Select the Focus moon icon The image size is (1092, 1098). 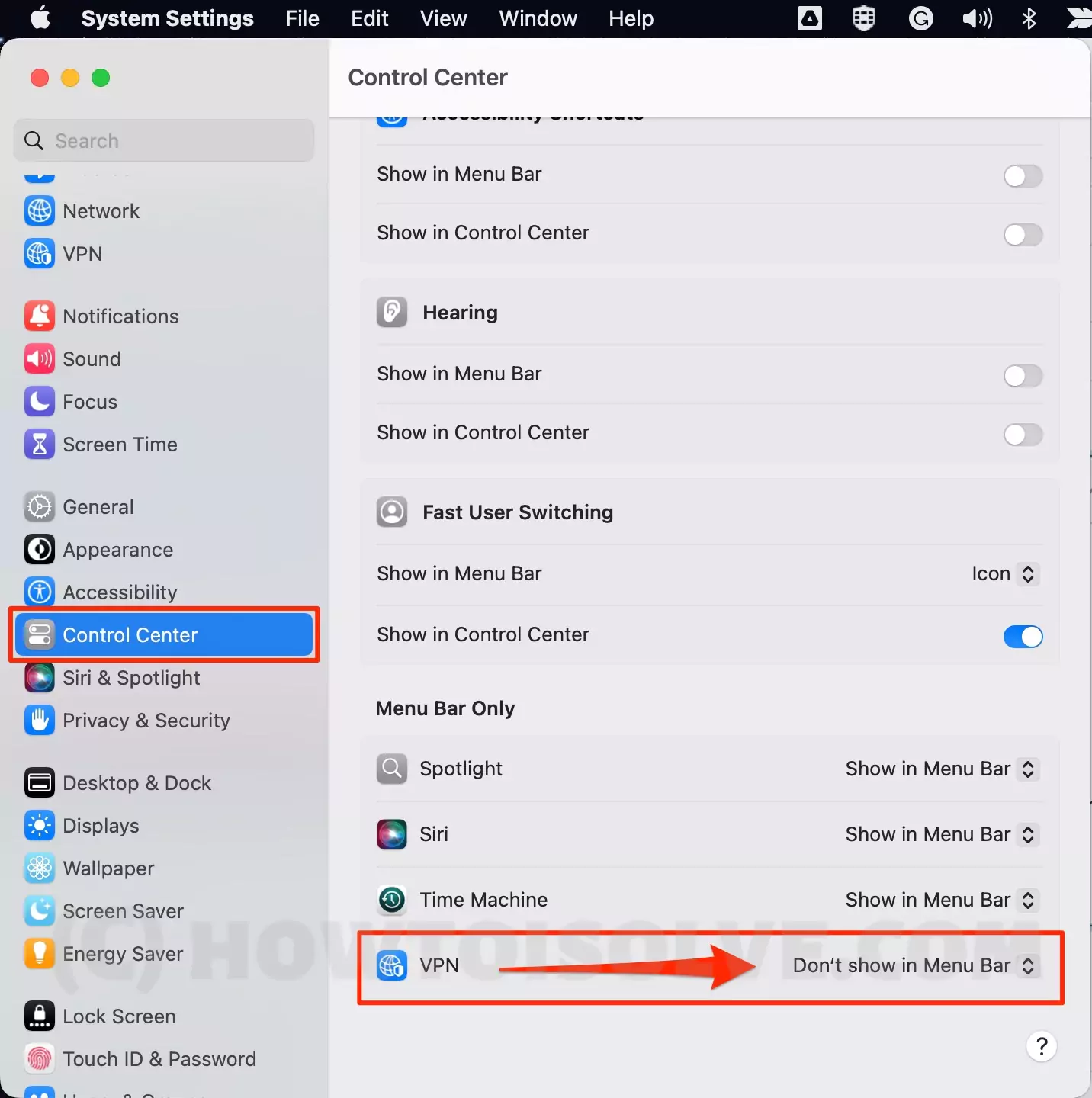[x=39, y=402]
